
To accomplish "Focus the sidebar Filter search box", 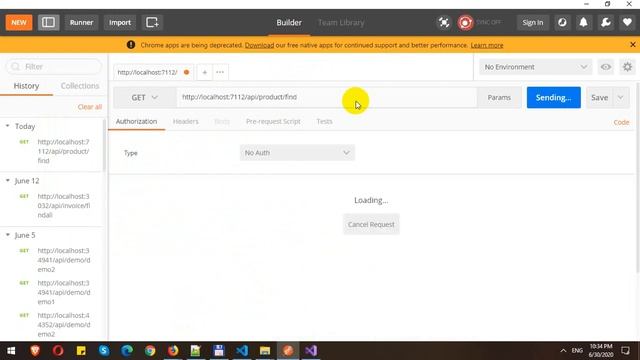I will tap(54, 67).
